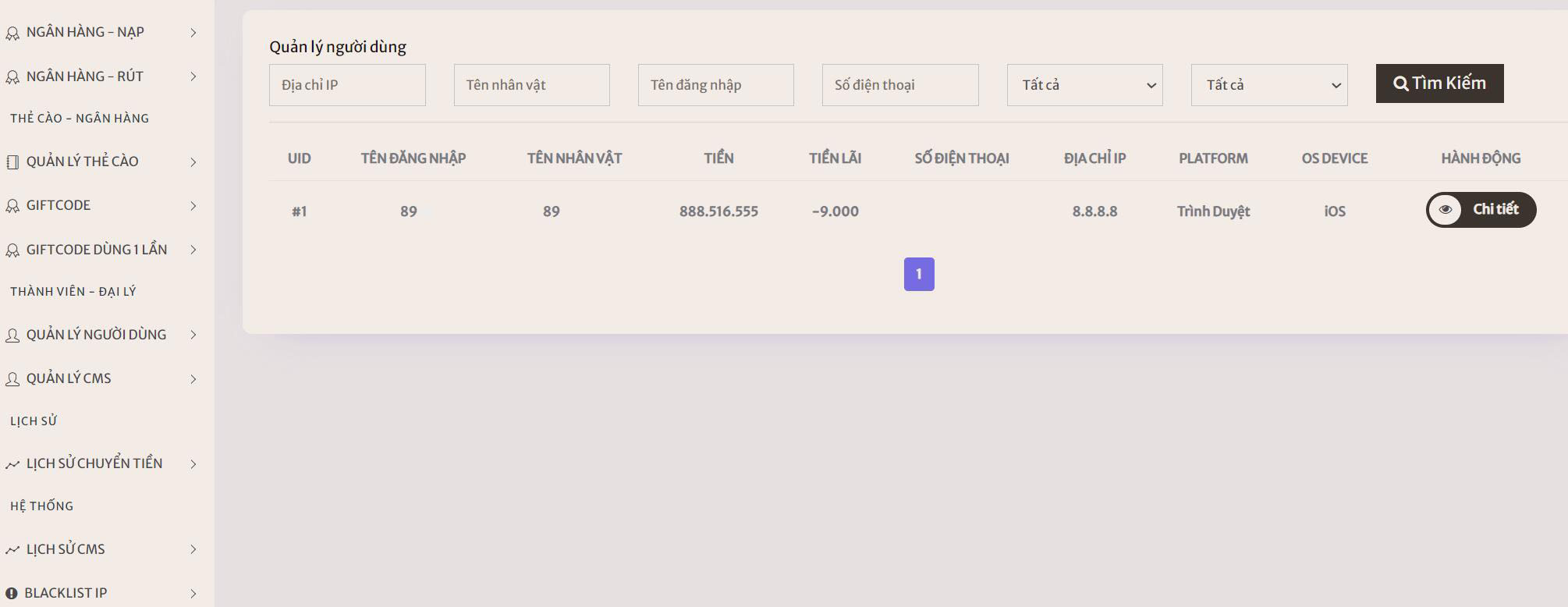Click the #1 UID cell
Viewport: 1568px width, 607px height.
tap(299, 211)
